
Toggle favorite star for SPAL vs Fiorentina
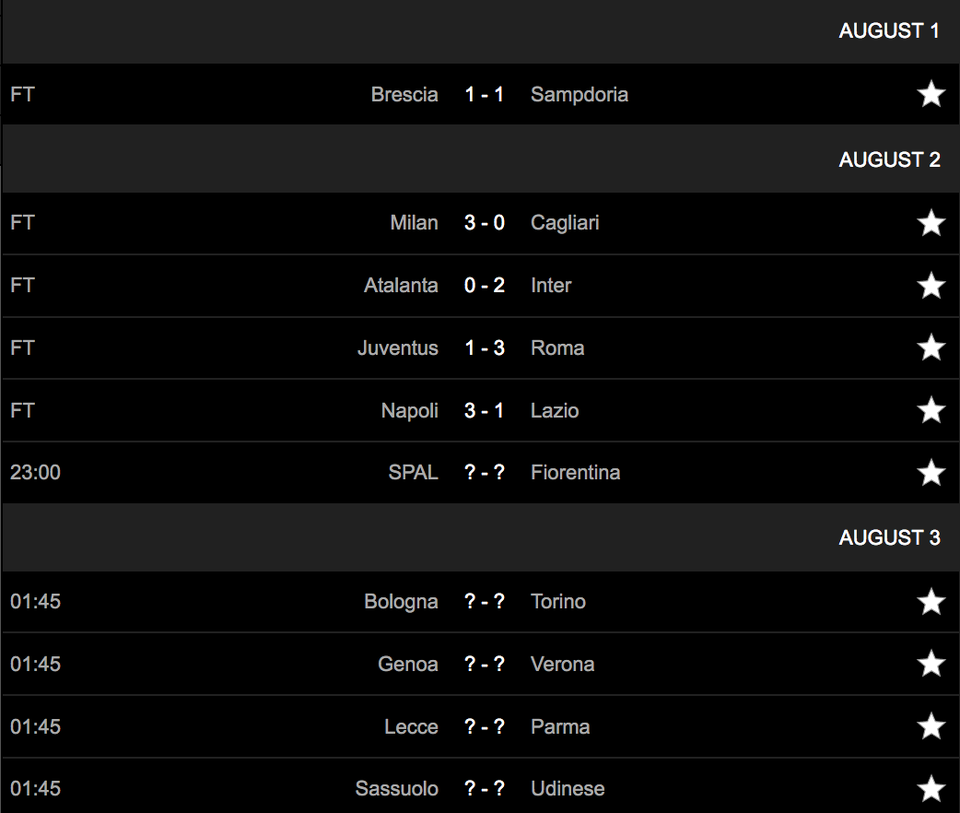pyautogui.click(x=931, y=472)
